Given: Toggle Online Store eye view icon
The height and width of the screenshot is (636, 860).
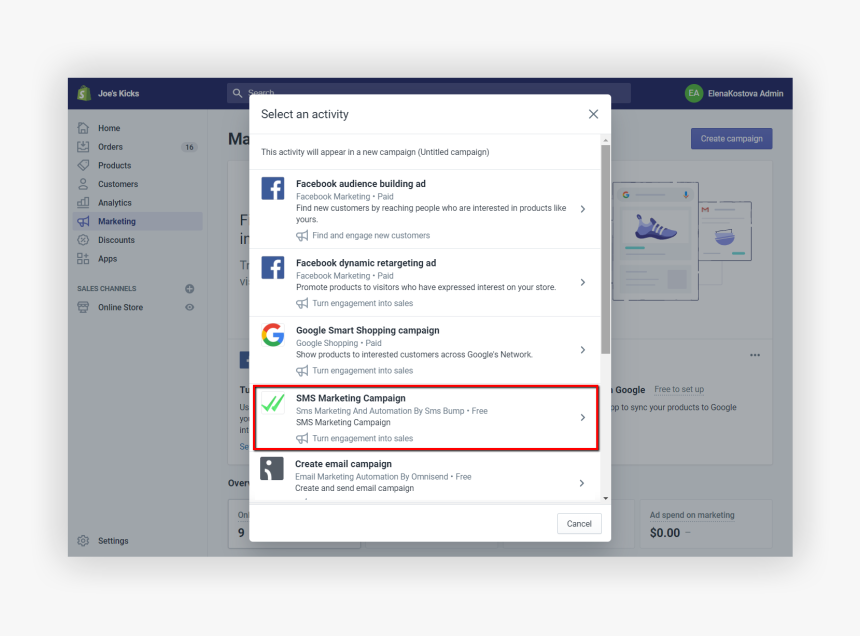Looking at the screenshot, I should 190,307.
